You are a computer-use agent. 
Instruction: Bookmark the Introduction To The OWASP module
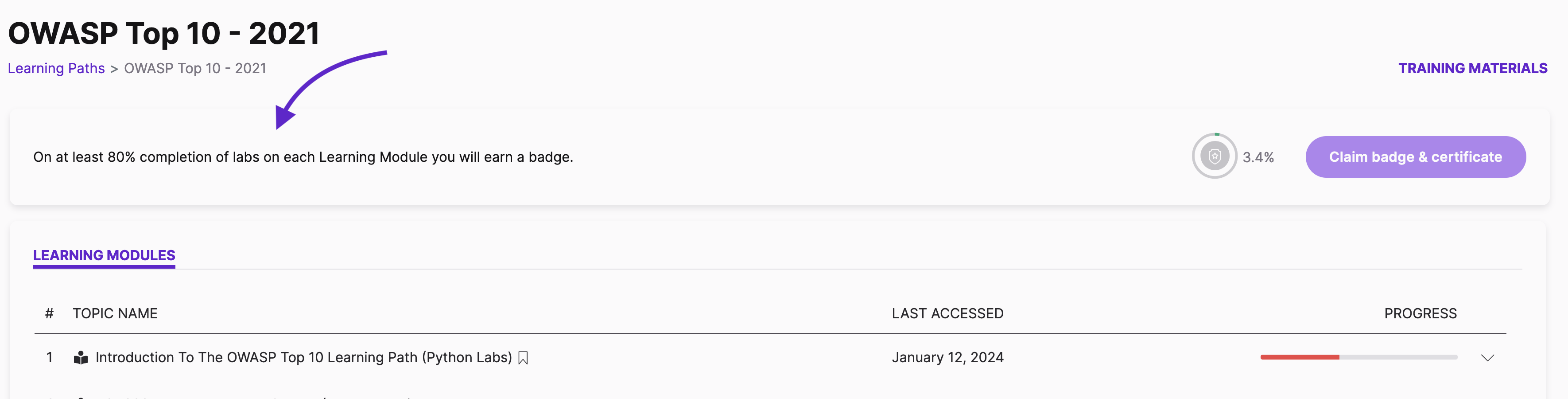click(523, 358)
